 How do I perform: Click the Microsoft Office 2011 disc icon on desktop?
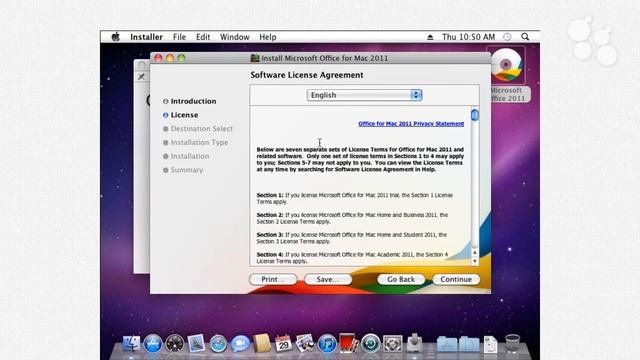[506, 65]
